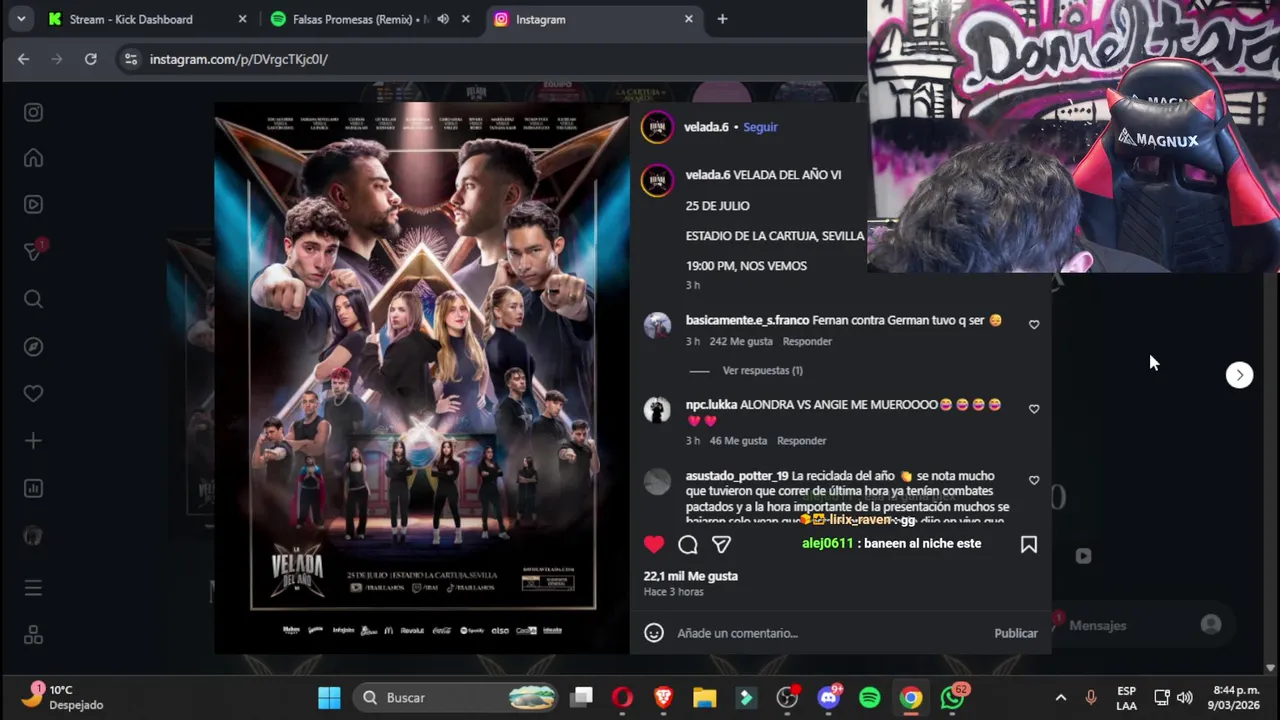Close the Kick Dashboard tab
This screenshot has height=720, width=1280.
pyautogui.click(x=242, y=19)
